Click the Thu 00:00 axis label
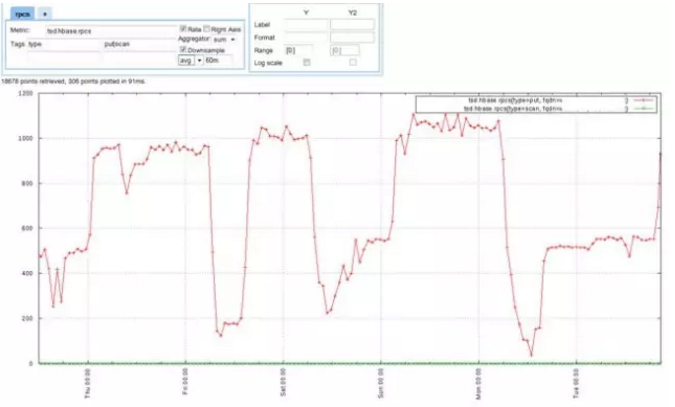The width and height of the screenshot is (675, 407). [88, 383]
